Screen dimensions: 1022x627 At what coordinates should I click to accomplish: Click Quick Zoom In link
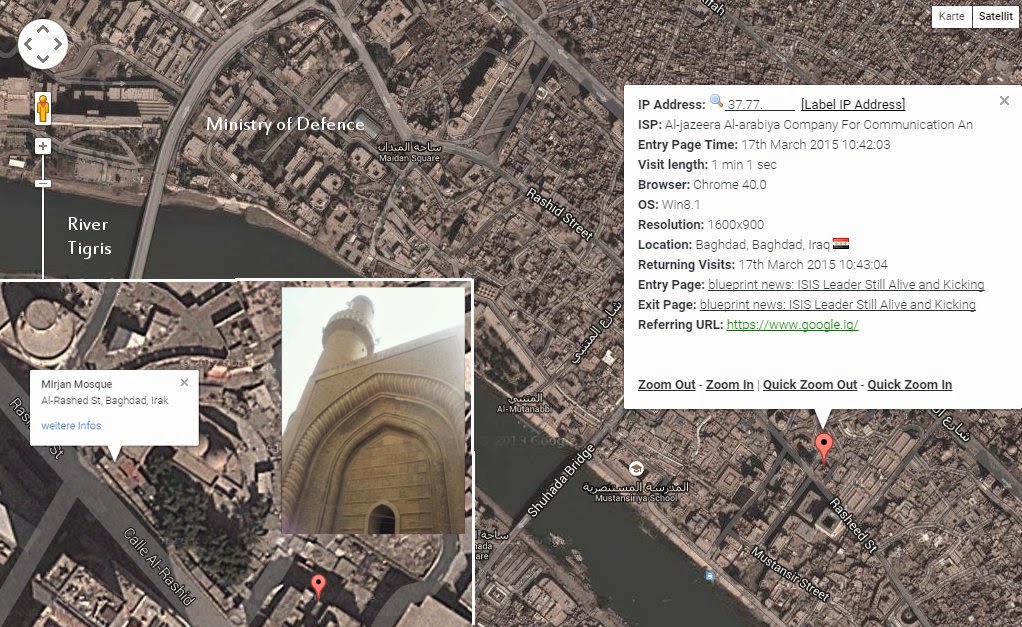point(909,385)
